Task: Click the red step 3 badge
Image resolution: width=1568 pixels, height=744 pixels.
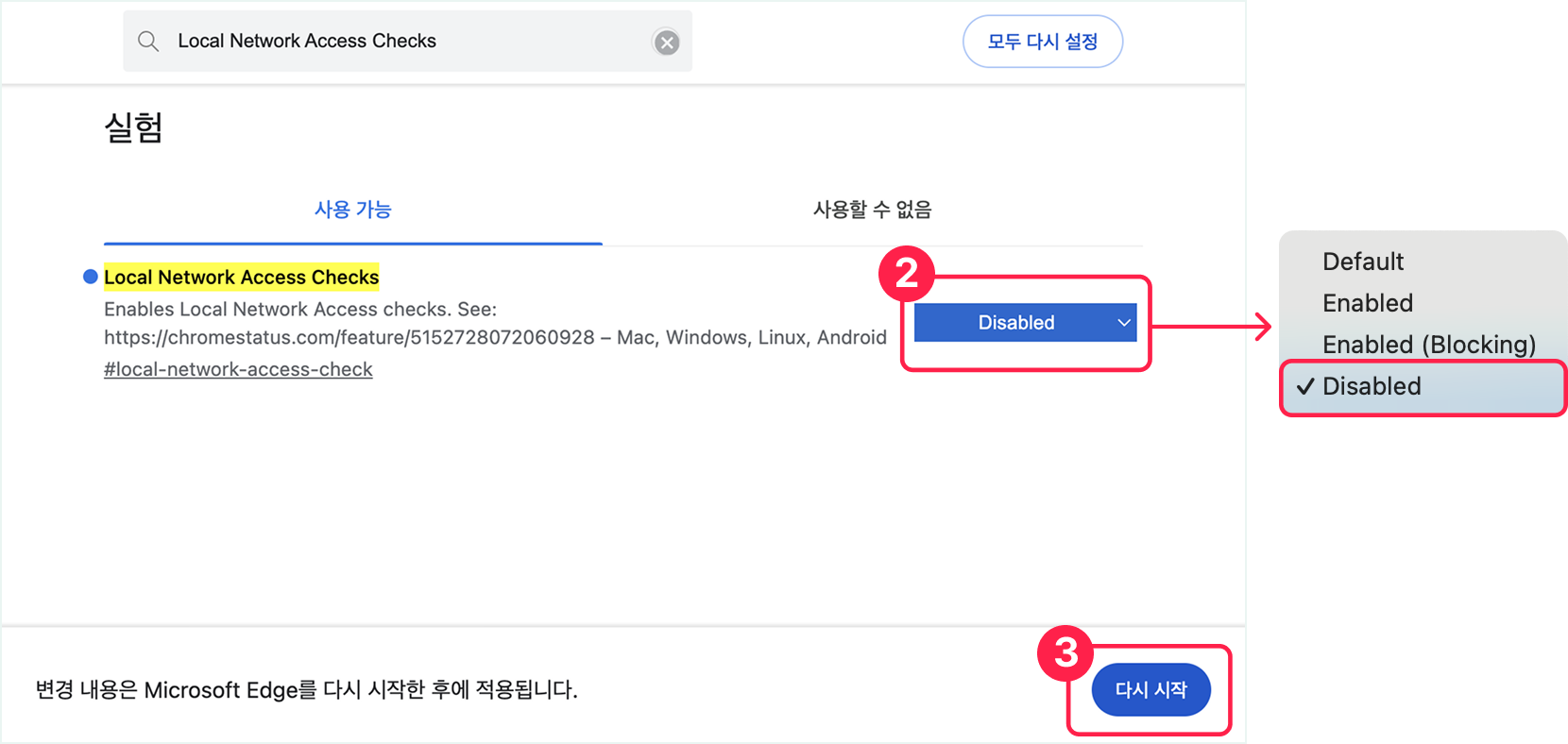Action: coord(1065,652)
